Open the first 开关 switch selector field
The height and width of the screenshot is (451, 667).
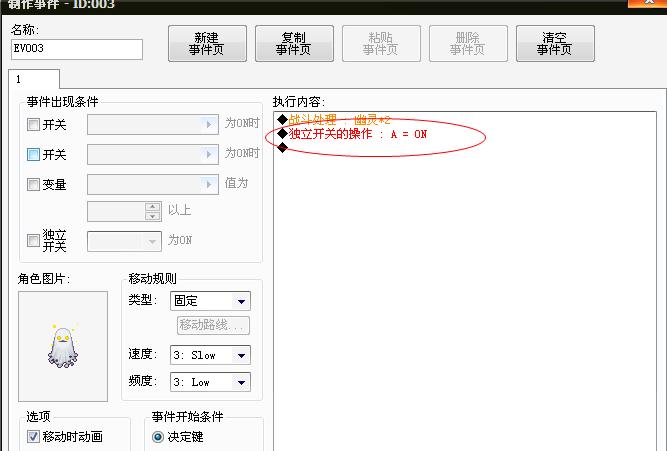tap(153, 124)
